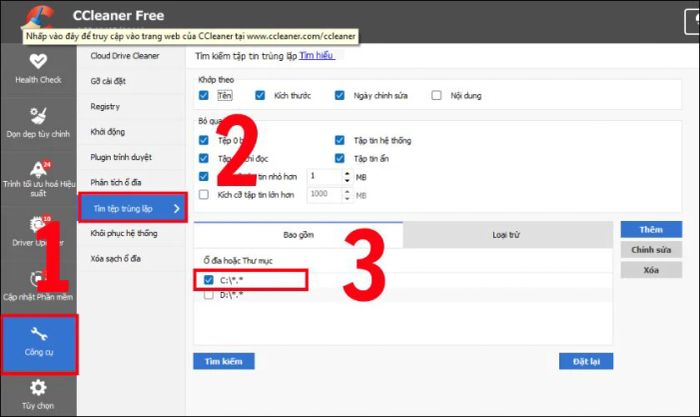Open Dọn dẹp tùy chỉnh cleaner
This screenshot has width=700, height=417.
click(x=38, y=123)
